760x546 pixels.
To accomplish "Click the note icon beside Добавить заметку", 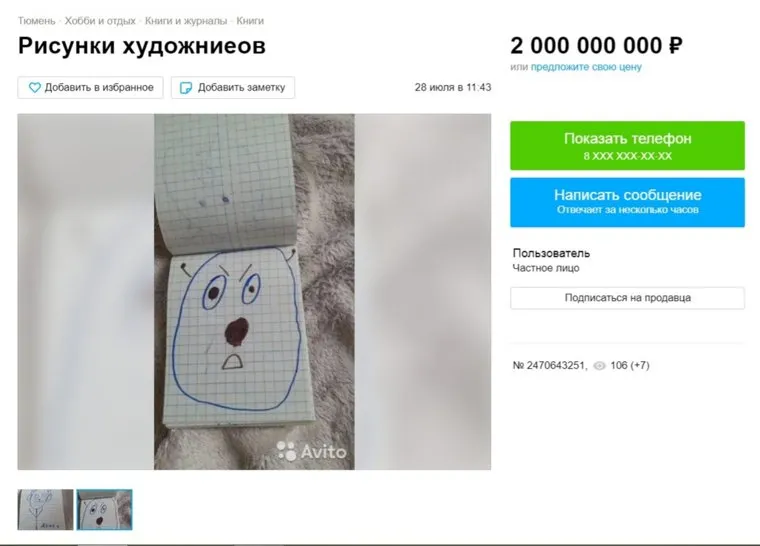I will 186,88.
